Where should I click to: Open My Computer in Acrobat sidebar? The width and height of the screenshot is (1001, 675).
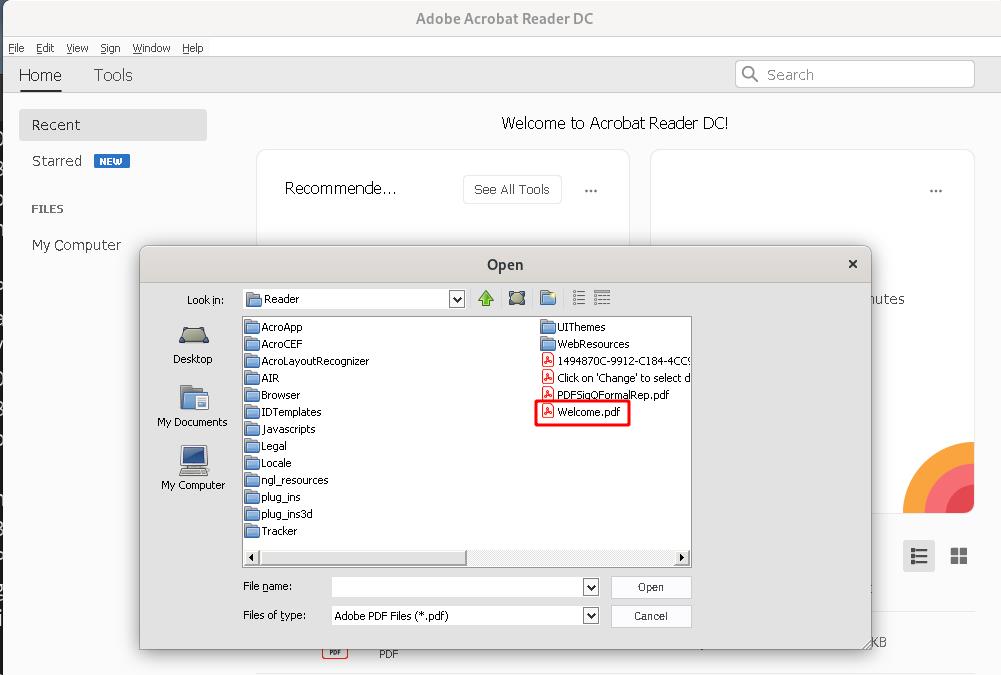(x=76, y=245)
